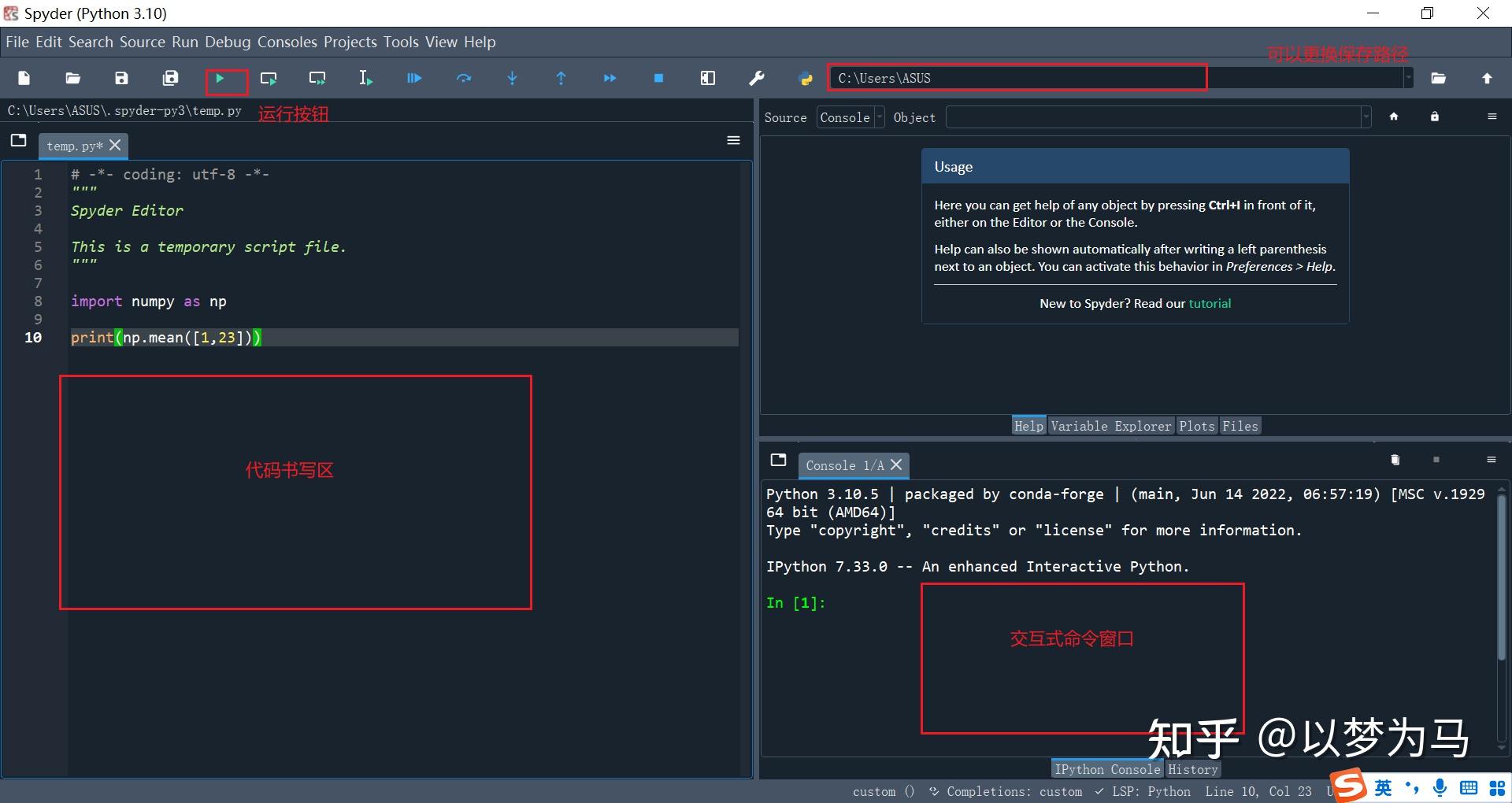The height and width of the screenshot is (803, 1512).
Task: Save the temp.py file
Action: coord(120,78)
